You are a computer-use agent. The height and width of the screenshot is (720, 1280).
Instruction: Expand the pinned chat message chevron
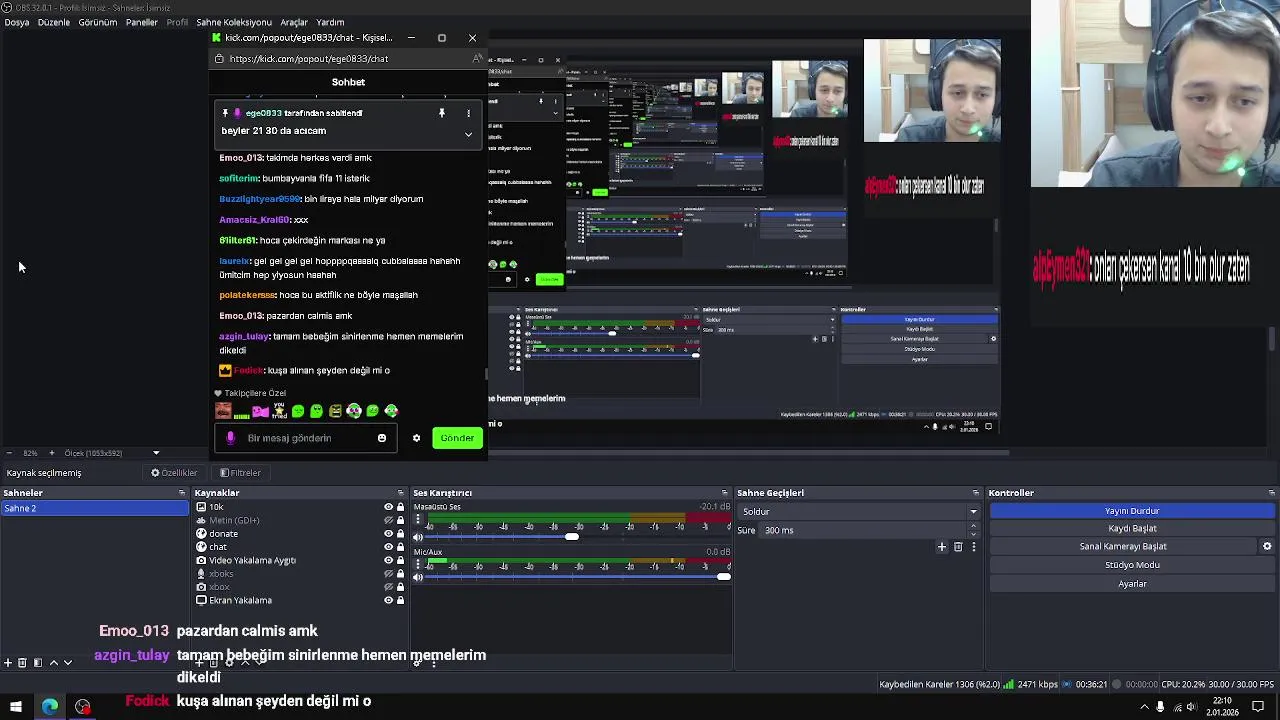468,134
